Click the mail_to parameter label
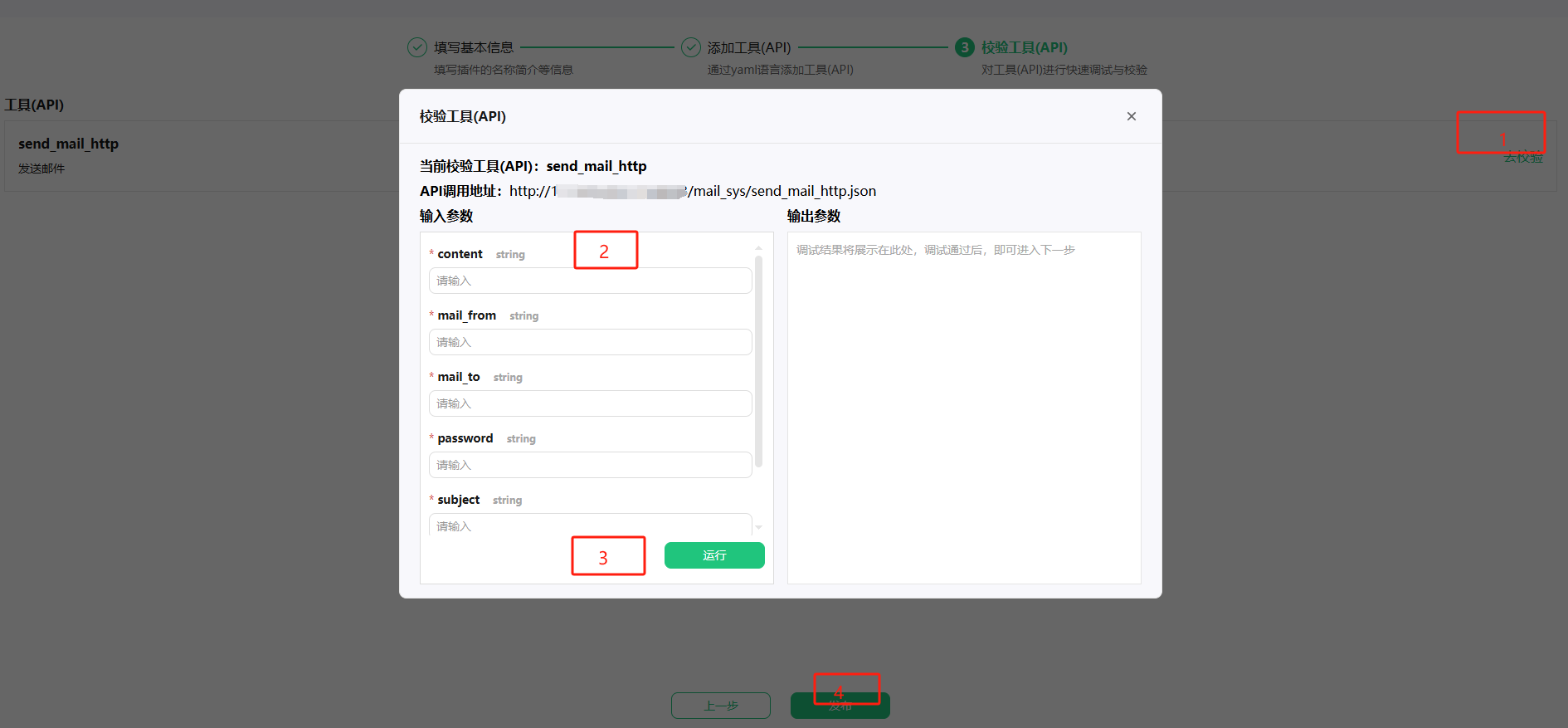 459,377
